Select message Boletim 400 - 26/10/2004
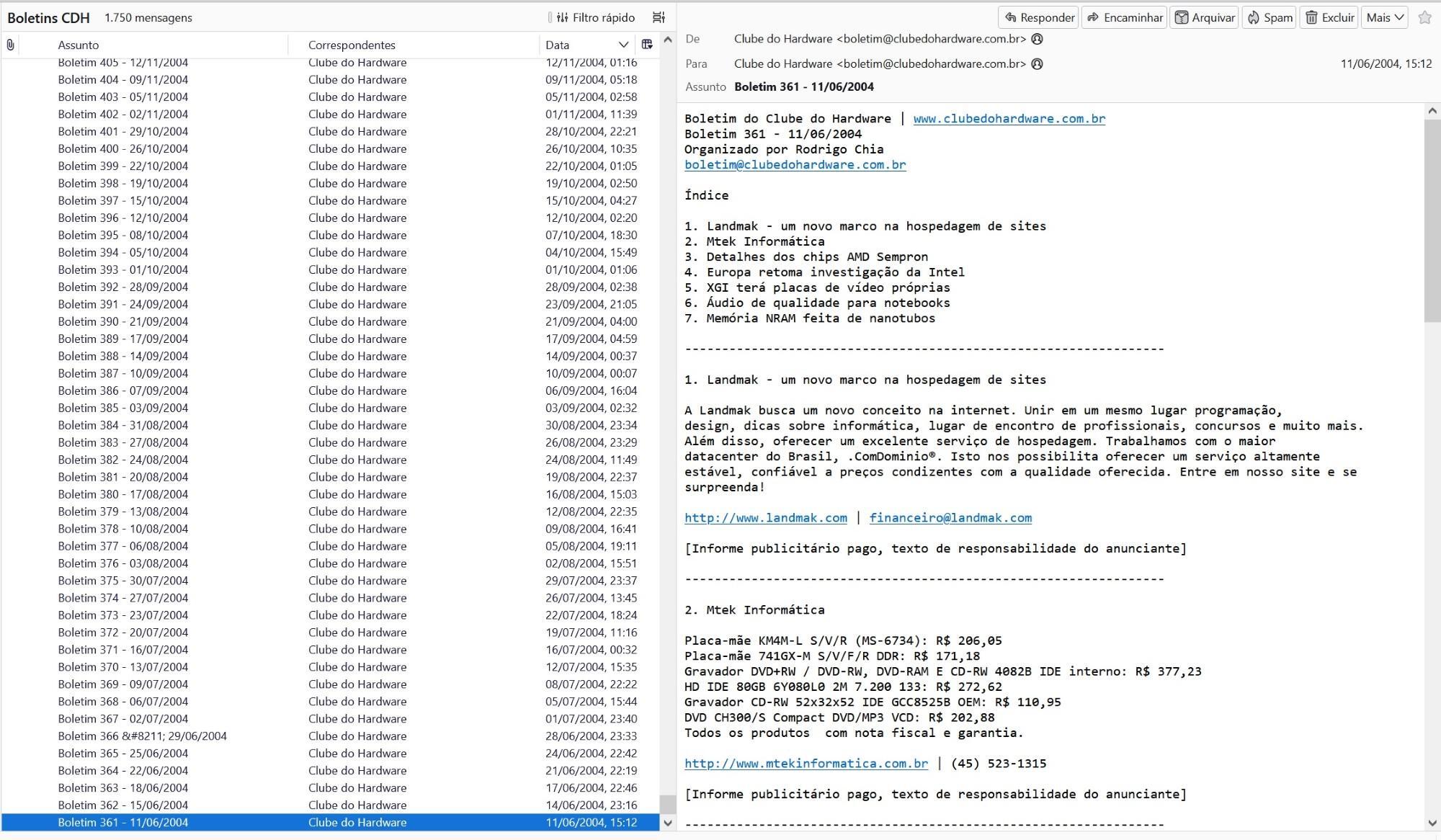 click(x=330, y=149)
